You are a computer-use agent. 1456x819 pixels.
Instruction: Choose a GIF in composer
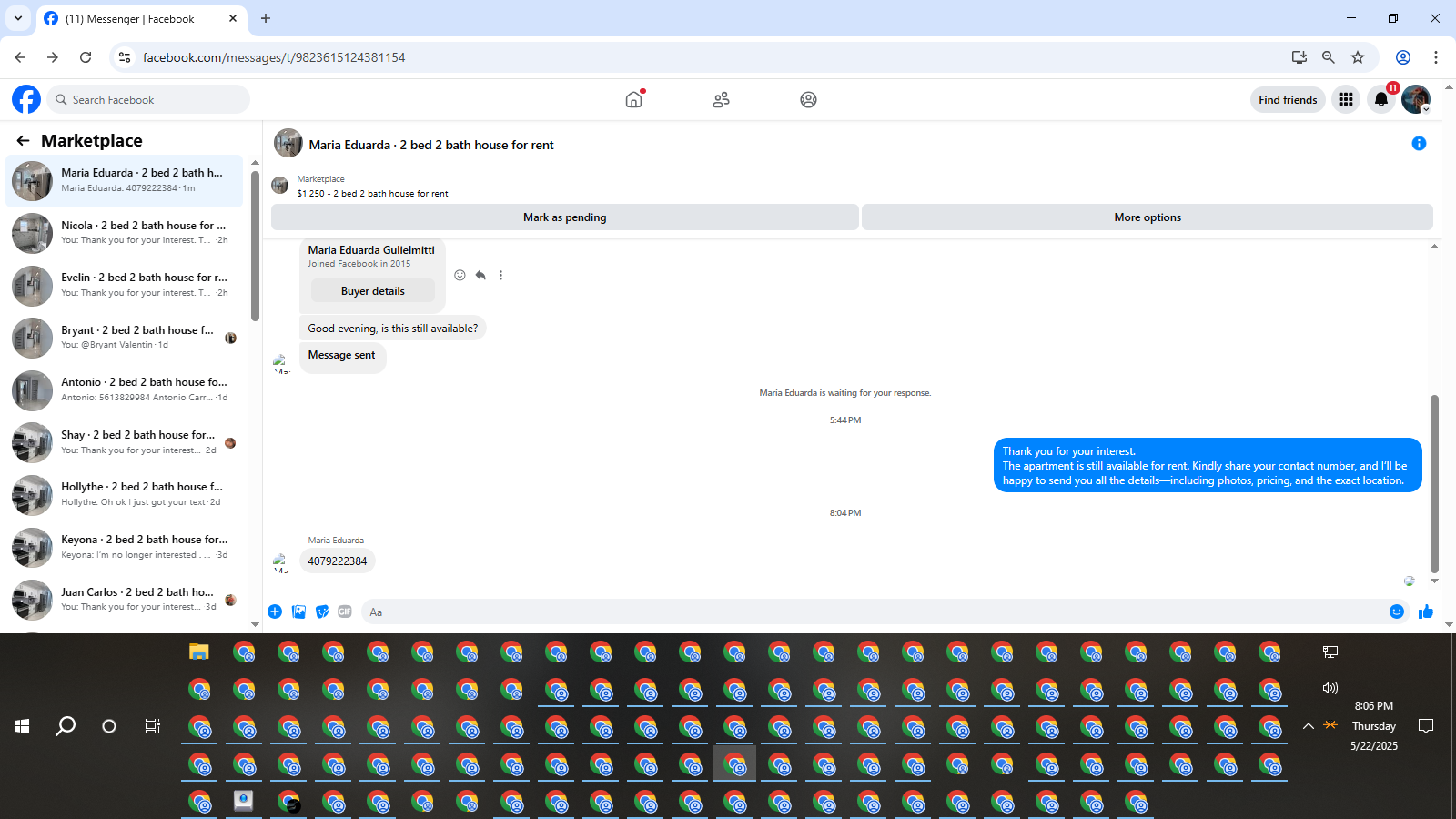[x=345, y=612]
